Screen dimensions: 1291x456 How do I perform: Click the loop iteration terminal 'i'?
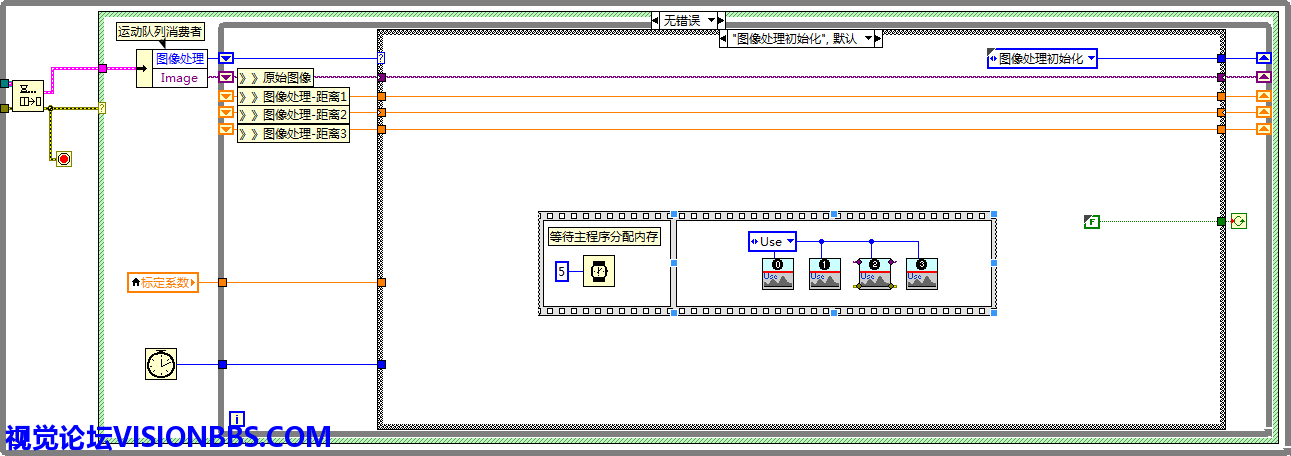pyautogui.click(x=237, y=418)
